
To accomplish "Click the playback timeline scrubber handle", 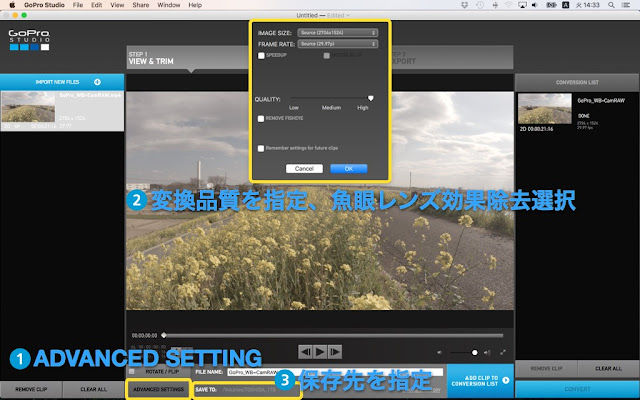I will coord(164,335).
